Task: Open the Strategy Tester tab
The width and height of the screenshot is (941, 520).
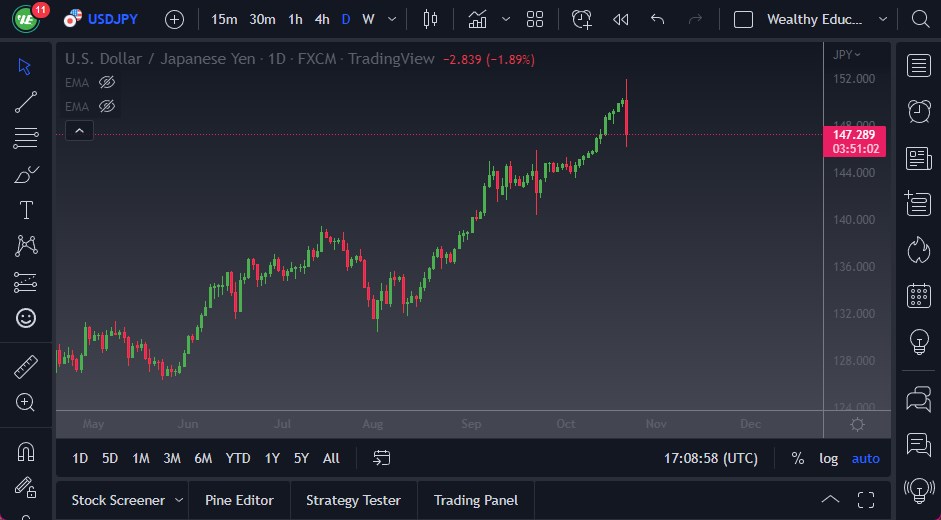Action: 353,500
